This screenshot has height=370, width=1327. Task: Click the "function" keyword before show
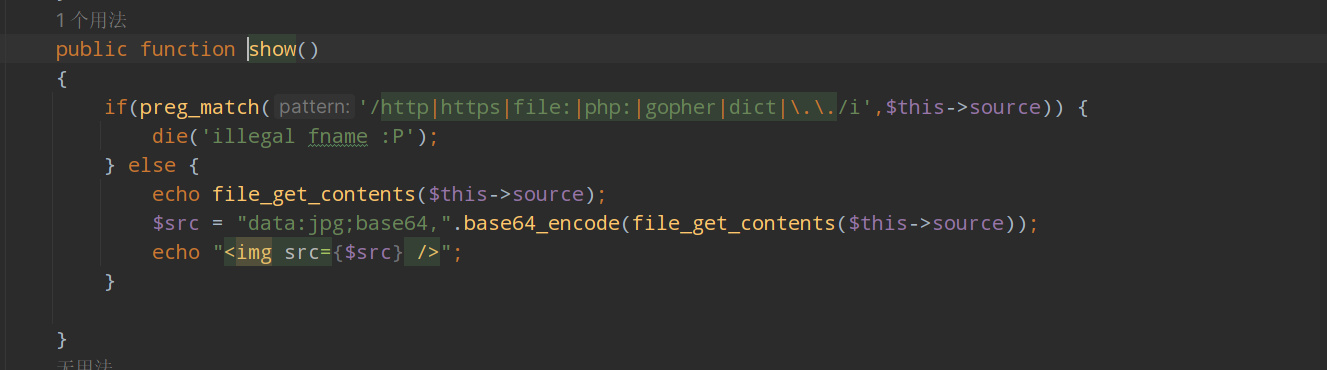(x=188, y=49)
